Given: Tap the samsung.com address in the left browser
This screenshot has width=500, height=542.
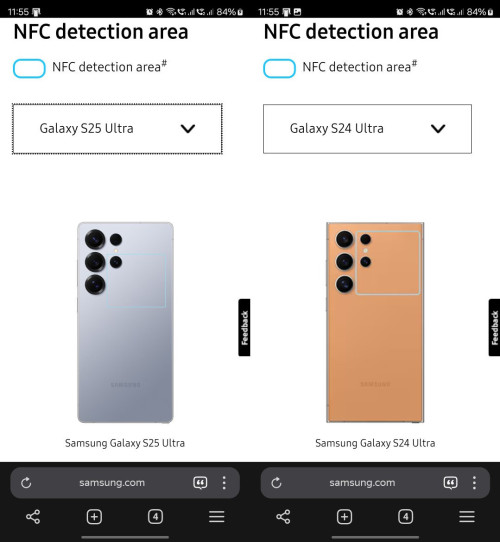Looking at the screenshot, I should (112, 483).
